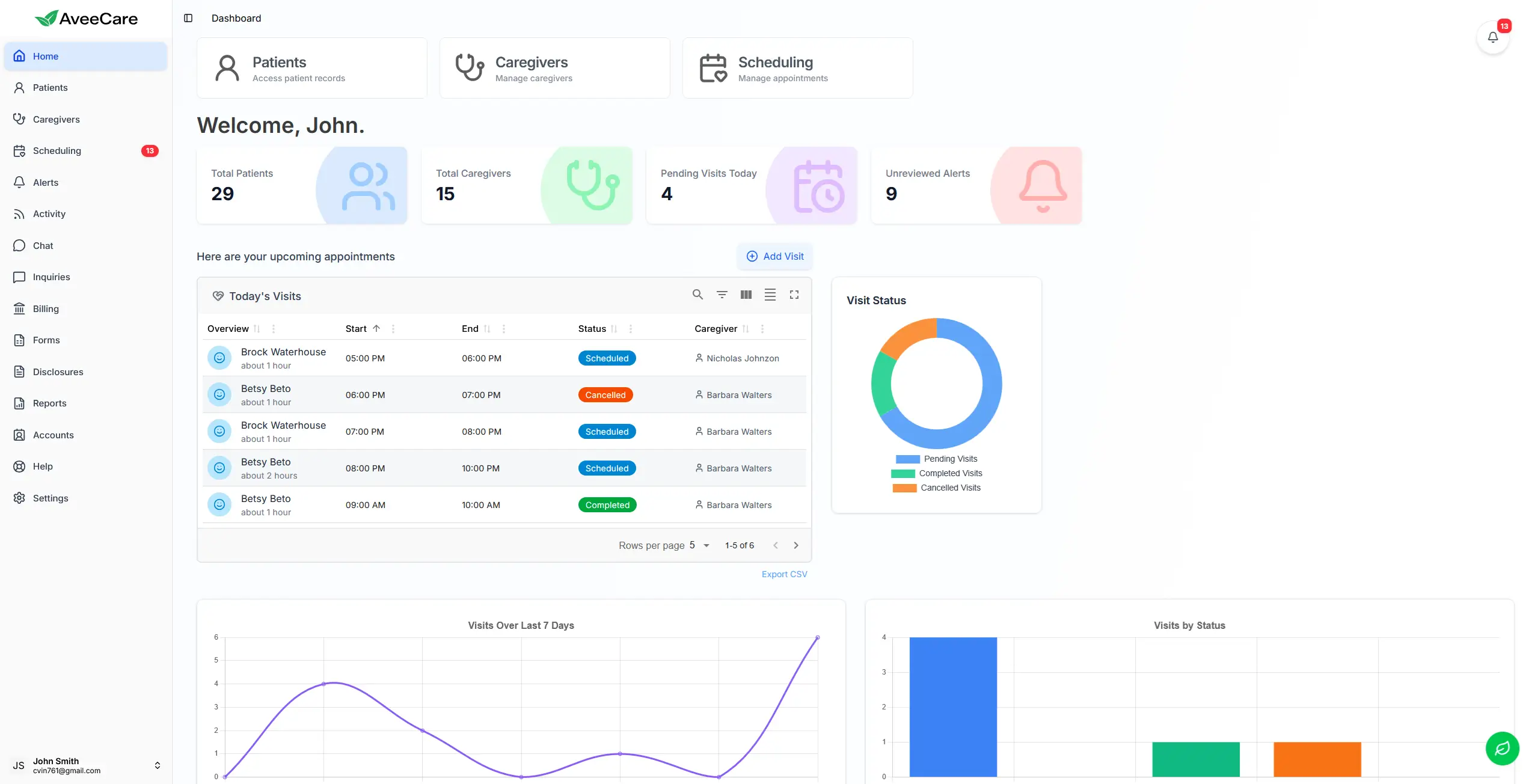The width and height of the screenshot is (1538, 784).
Task: Open the notifications bell showing 13 alerts
Action: coord(1493,37)
